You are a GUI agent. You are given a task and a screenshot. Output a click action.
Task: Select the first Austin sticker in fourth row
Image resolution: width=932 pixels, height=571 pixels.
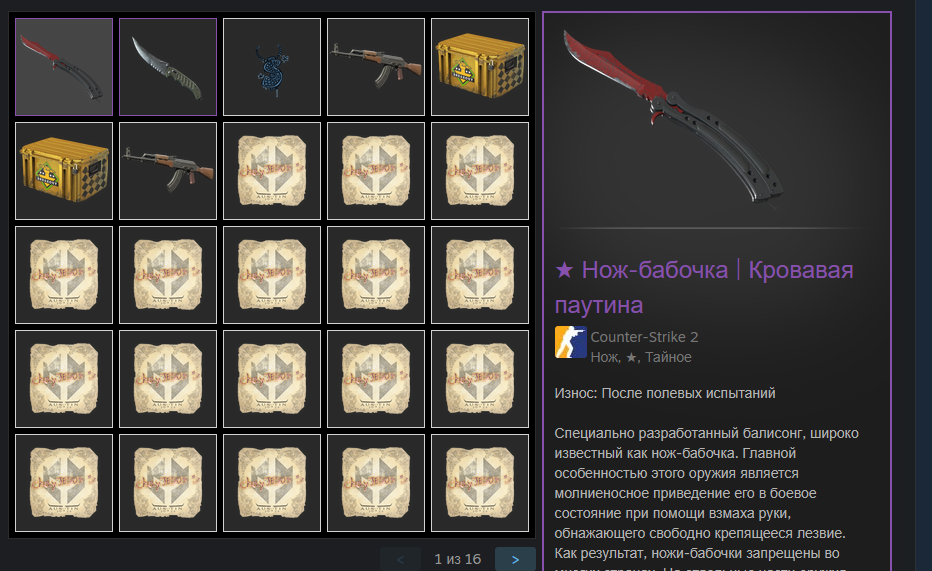(64, 379)
